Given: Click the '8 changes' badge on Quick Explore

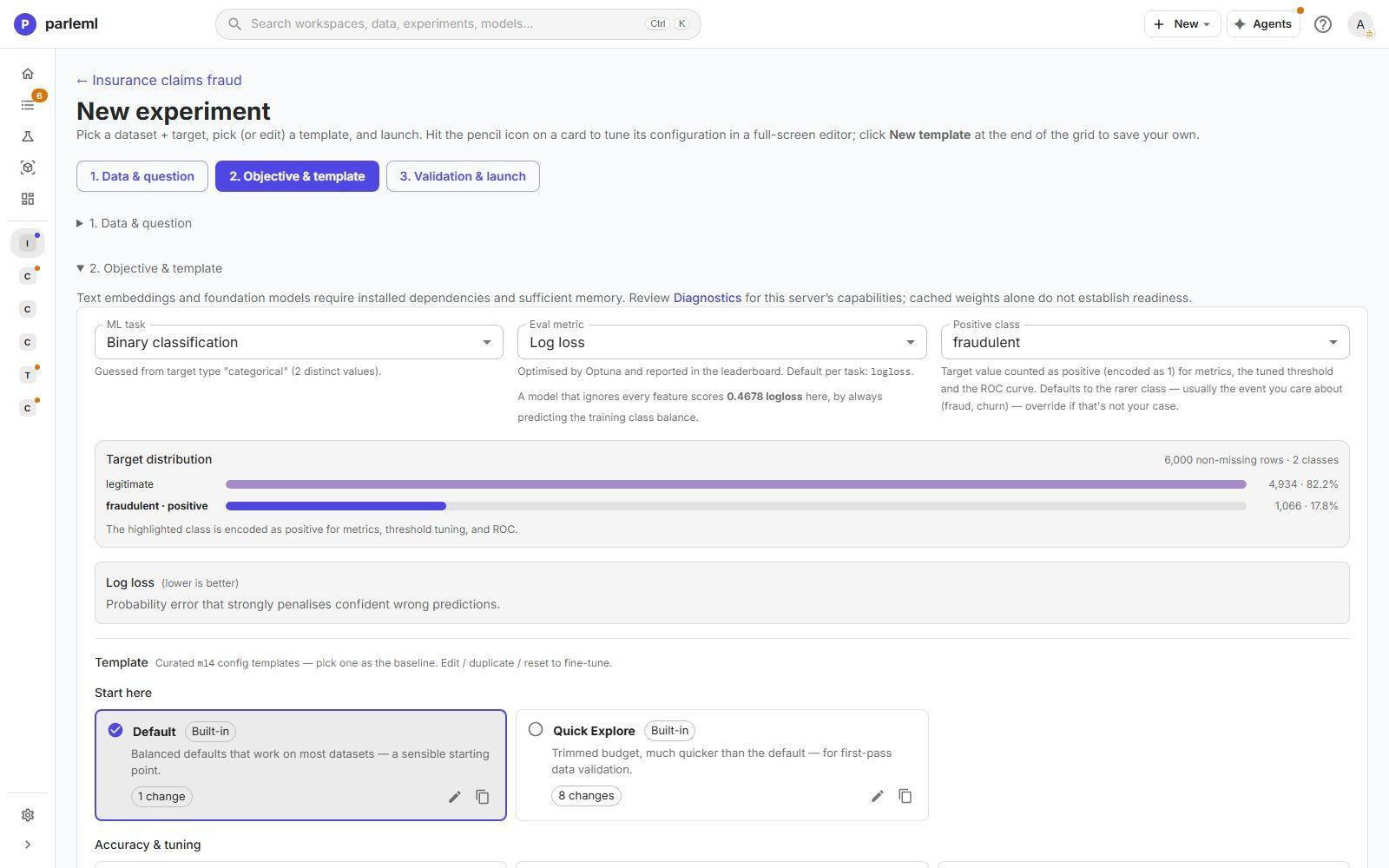Looking at the screenshot, I should [586, 796].
